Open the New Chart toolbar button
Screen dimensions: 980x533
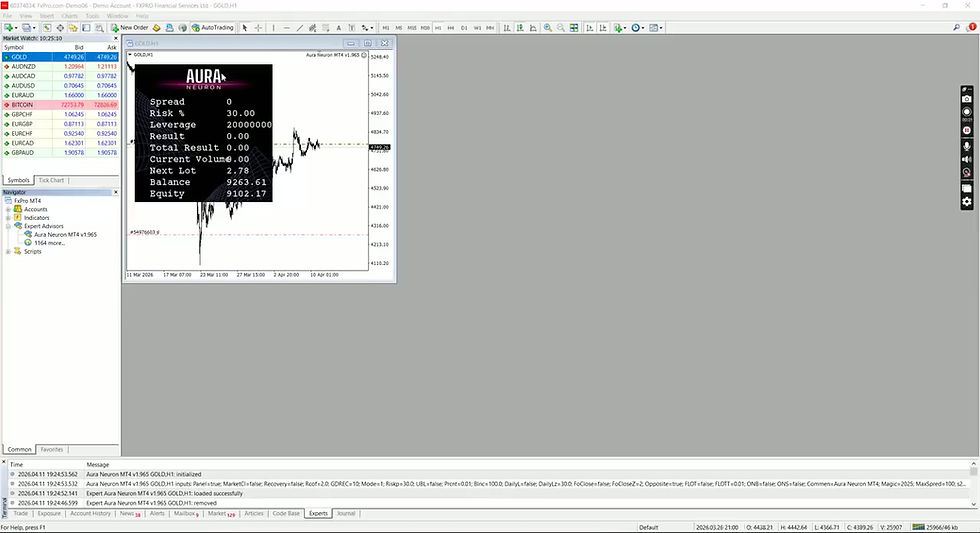(x=10, y=27)
